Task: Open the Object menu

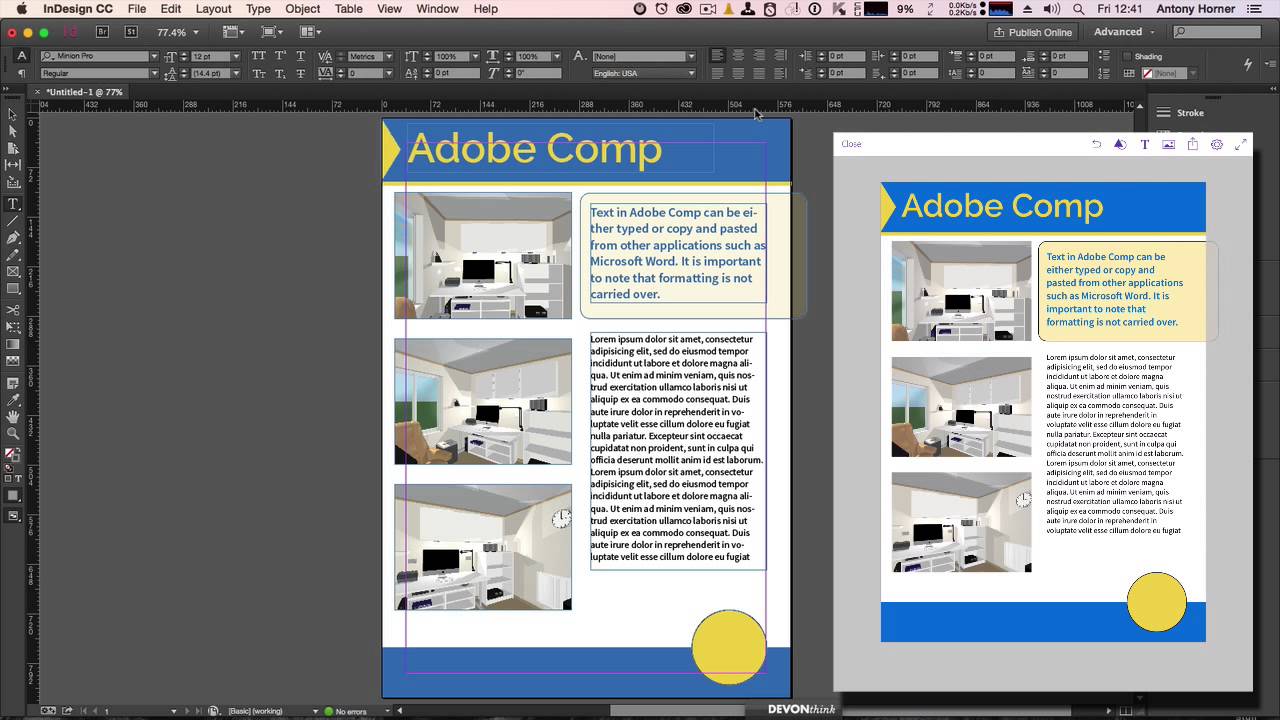Action: (302, 9)
